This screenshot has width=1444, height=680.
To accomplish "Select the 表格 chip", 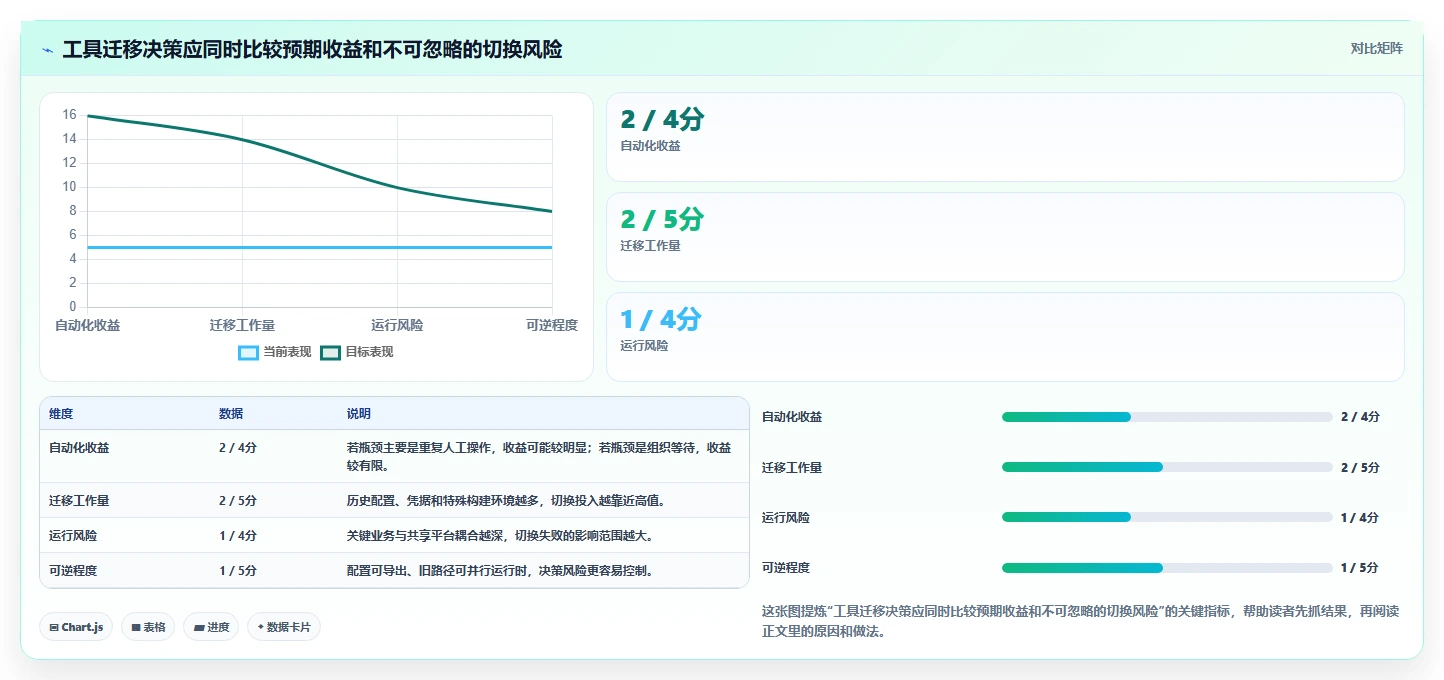I will [148, 627].
